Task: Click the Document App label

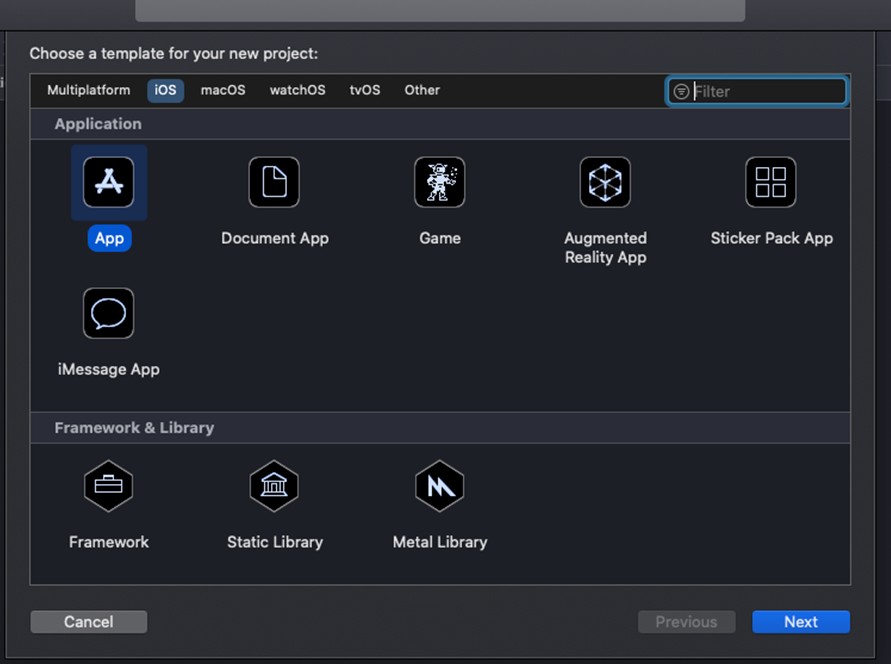Action: tap(275, 238)
